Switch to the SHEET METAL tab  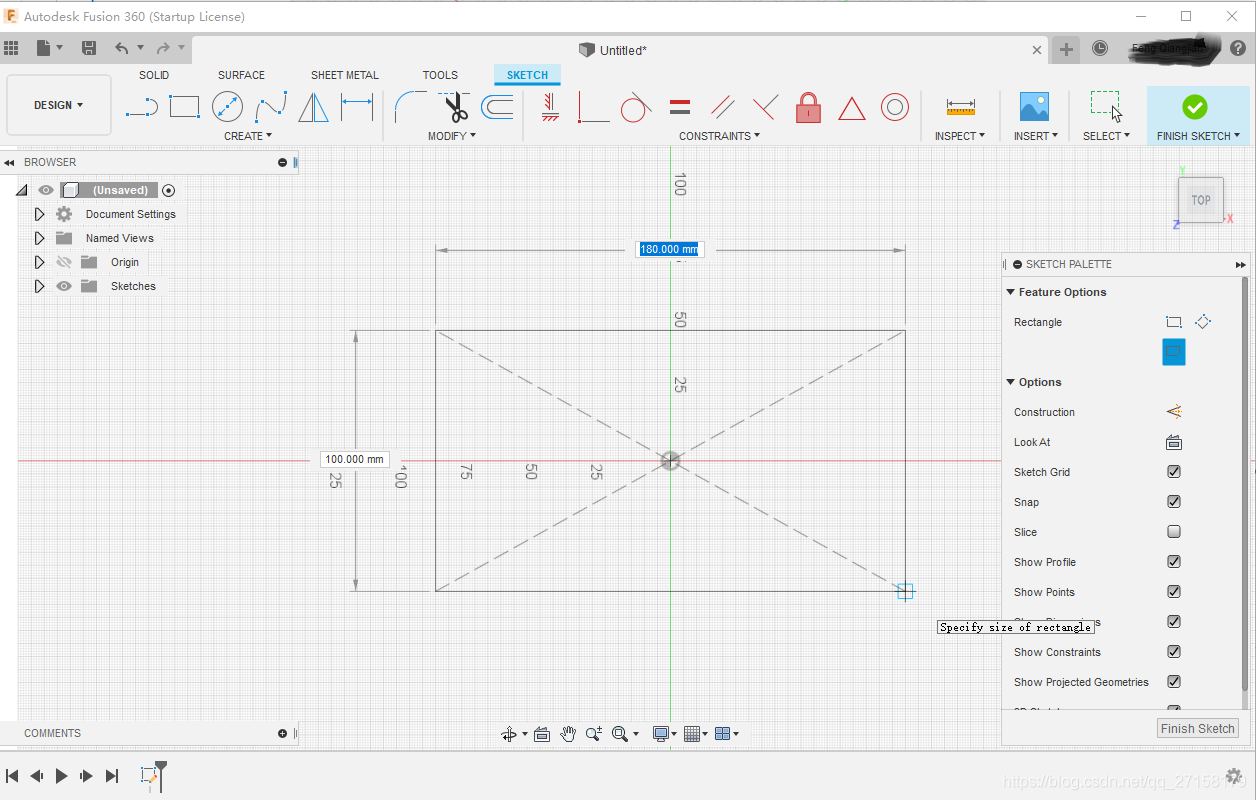click(x=344, y=75)
